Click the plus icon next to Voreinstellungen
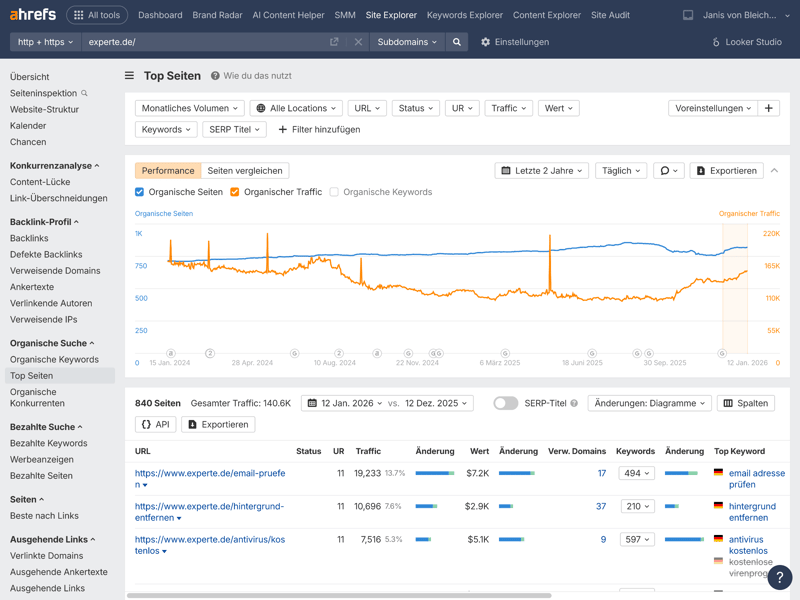 [769, 108]
